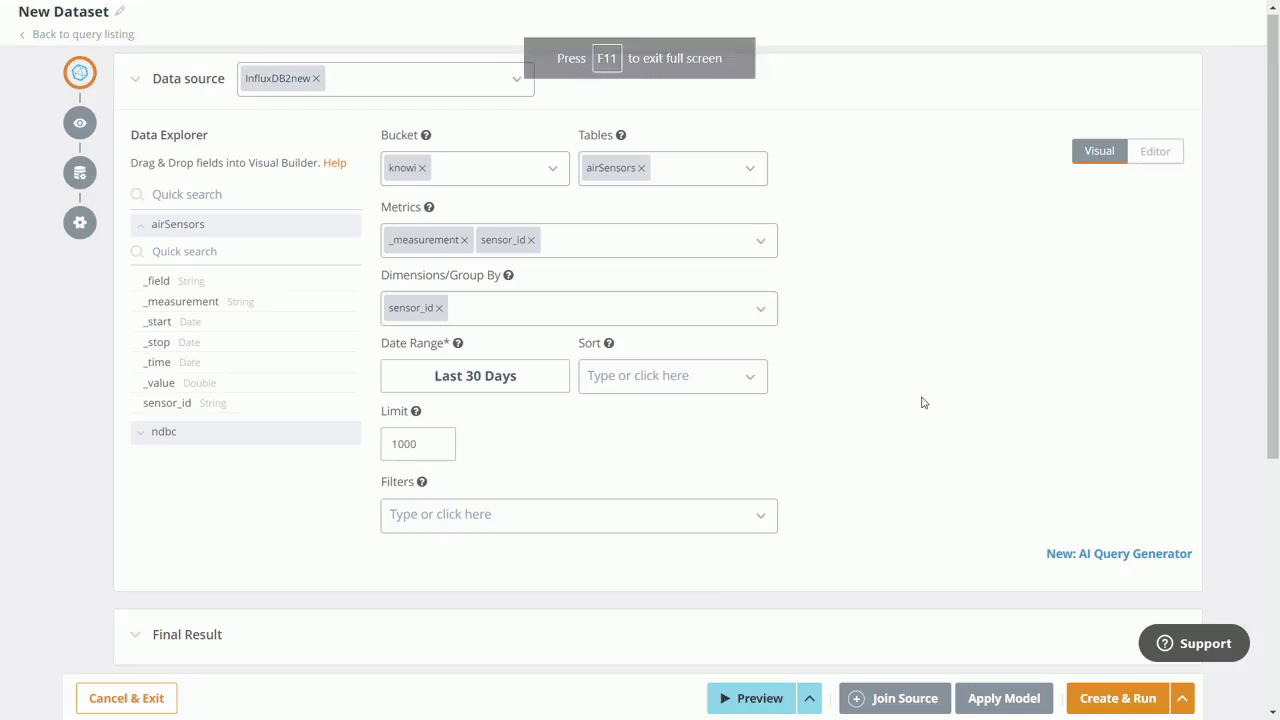The image size is (1280, 720).
Task: Click the Create & Run button
Action: tap(1118, 698)
